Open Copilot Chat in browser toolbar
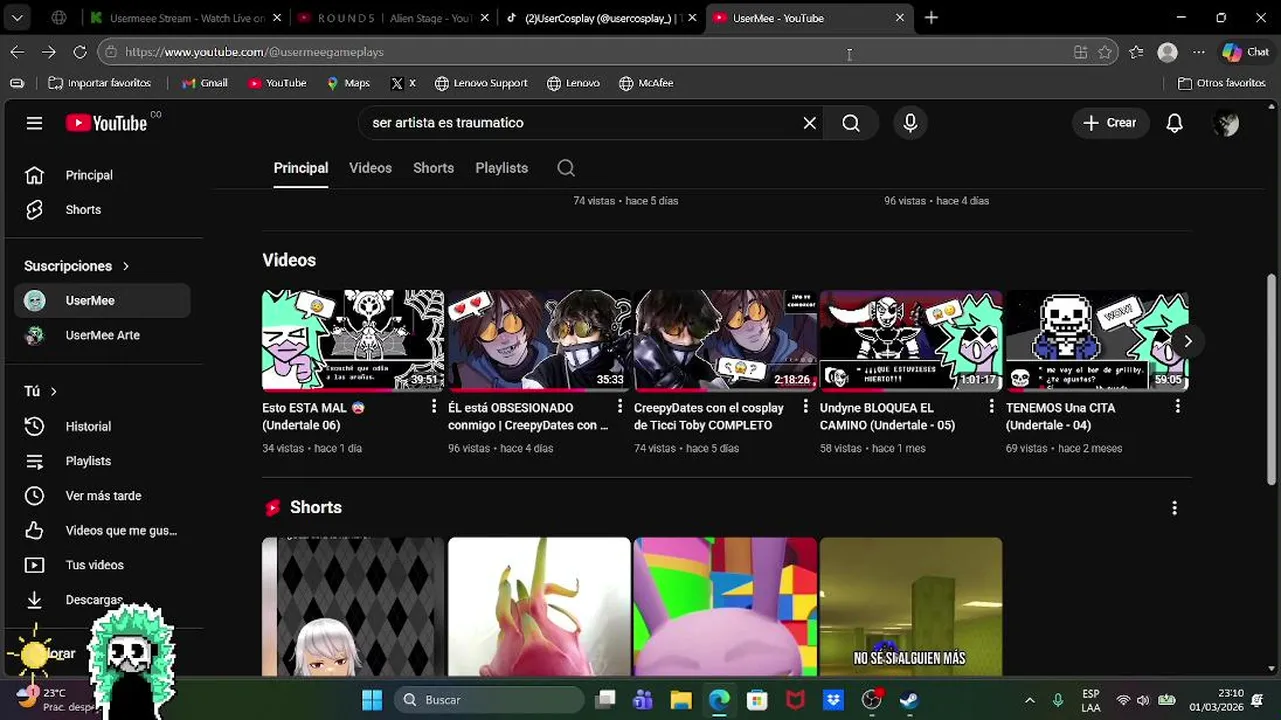Screen dimensions: 1281x720 click(1245, 52)
